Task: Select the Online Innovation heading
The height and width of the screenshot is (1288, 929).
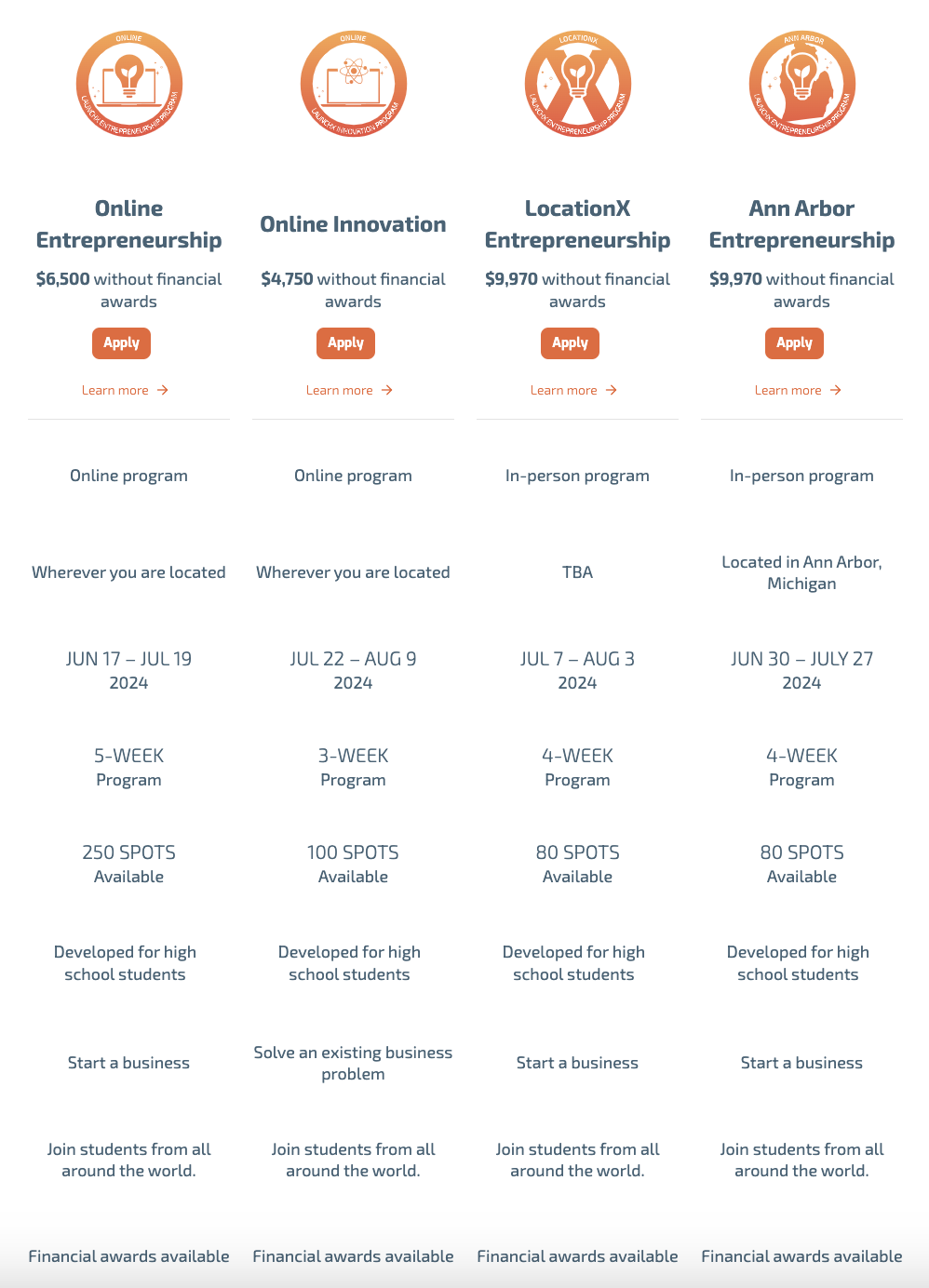Action: click(x=353, y=224)
